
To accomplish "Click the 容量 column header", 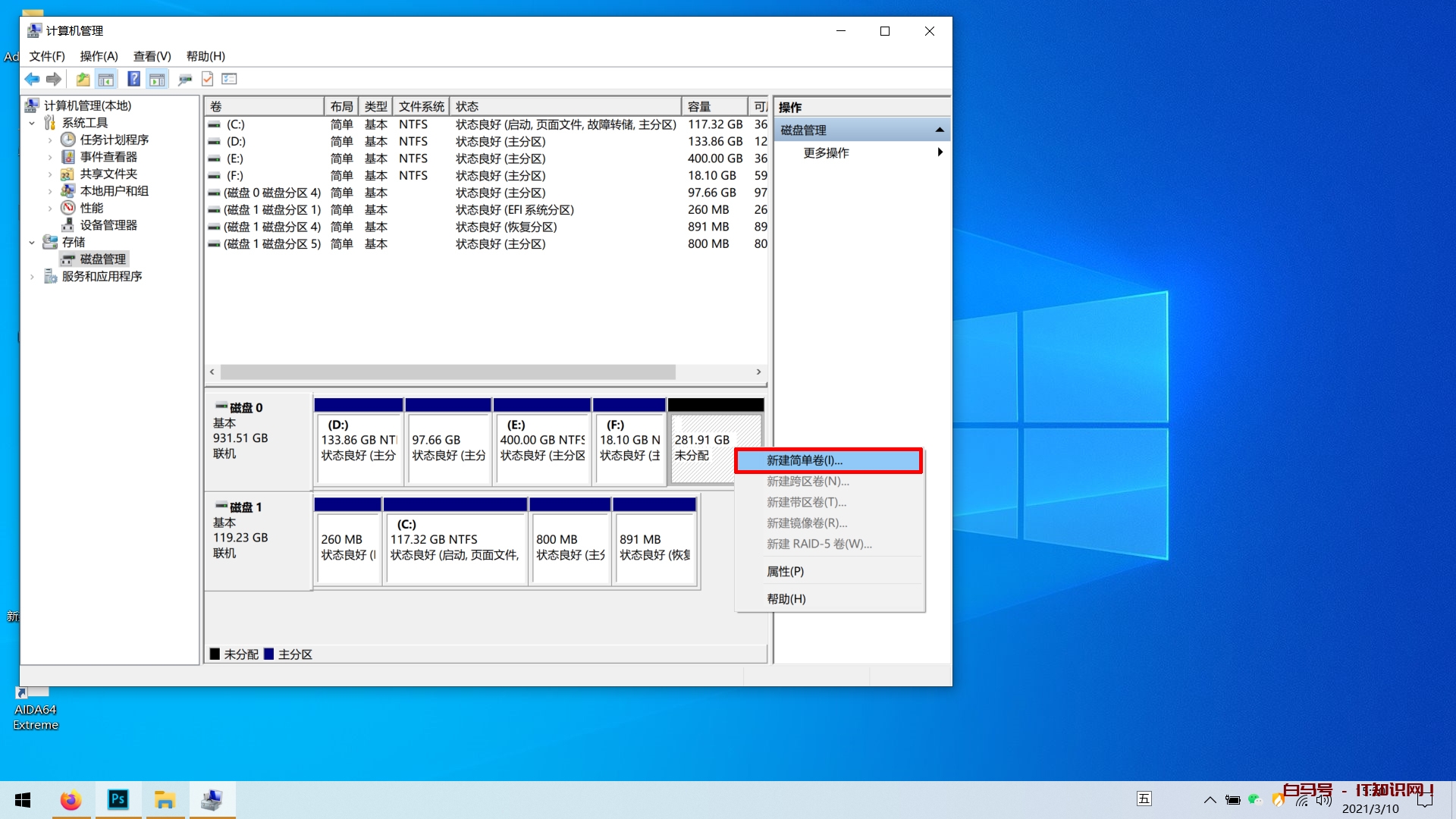I will pyautogui.click(x=713, y=106).
